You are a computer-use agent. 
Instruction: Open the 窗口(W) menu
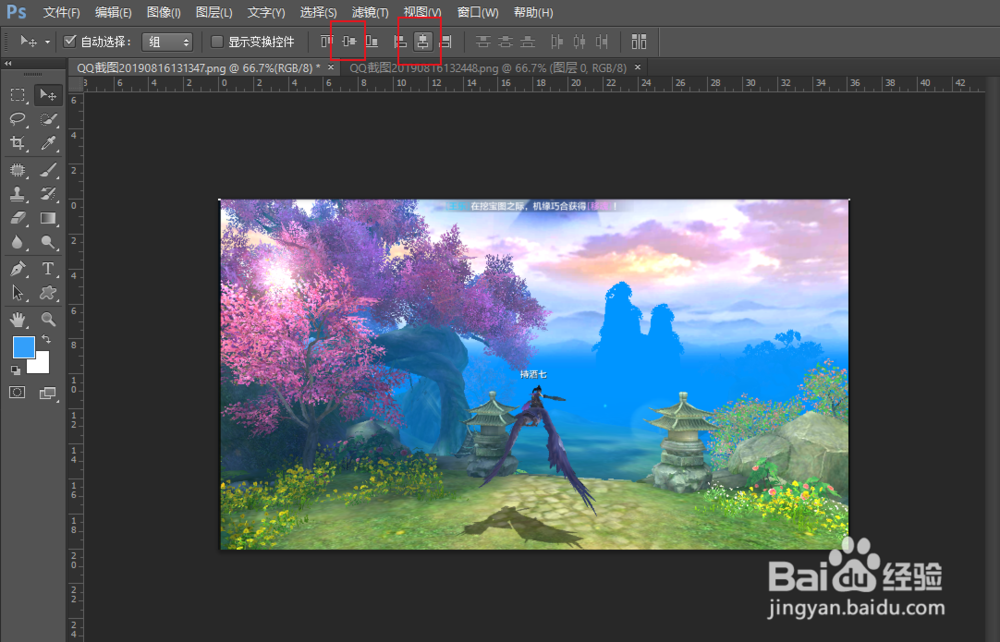[x=478, y=12]
